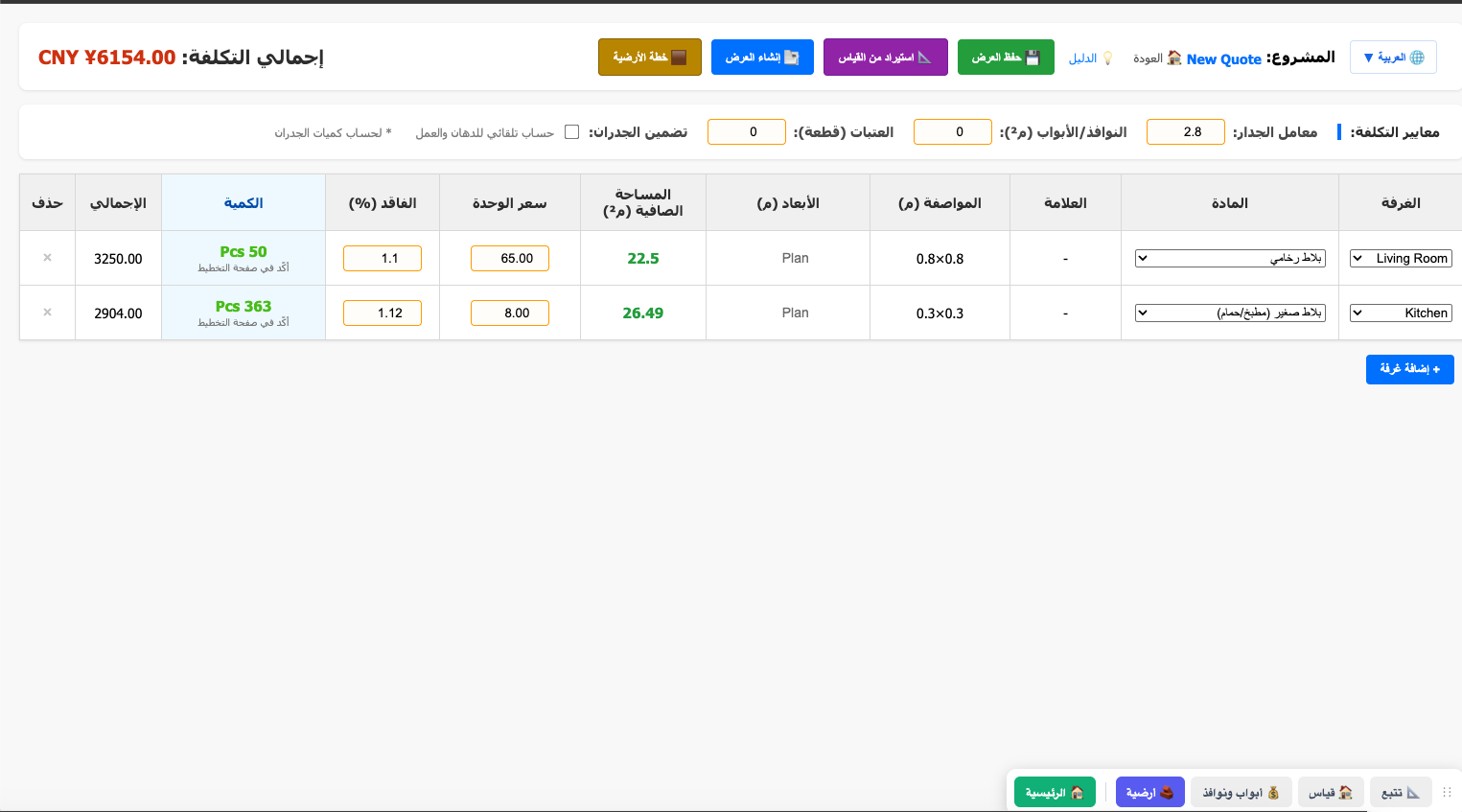Follow the العودة back link
Viewport: 1462px width, 812px height.
pos(1157,58)
